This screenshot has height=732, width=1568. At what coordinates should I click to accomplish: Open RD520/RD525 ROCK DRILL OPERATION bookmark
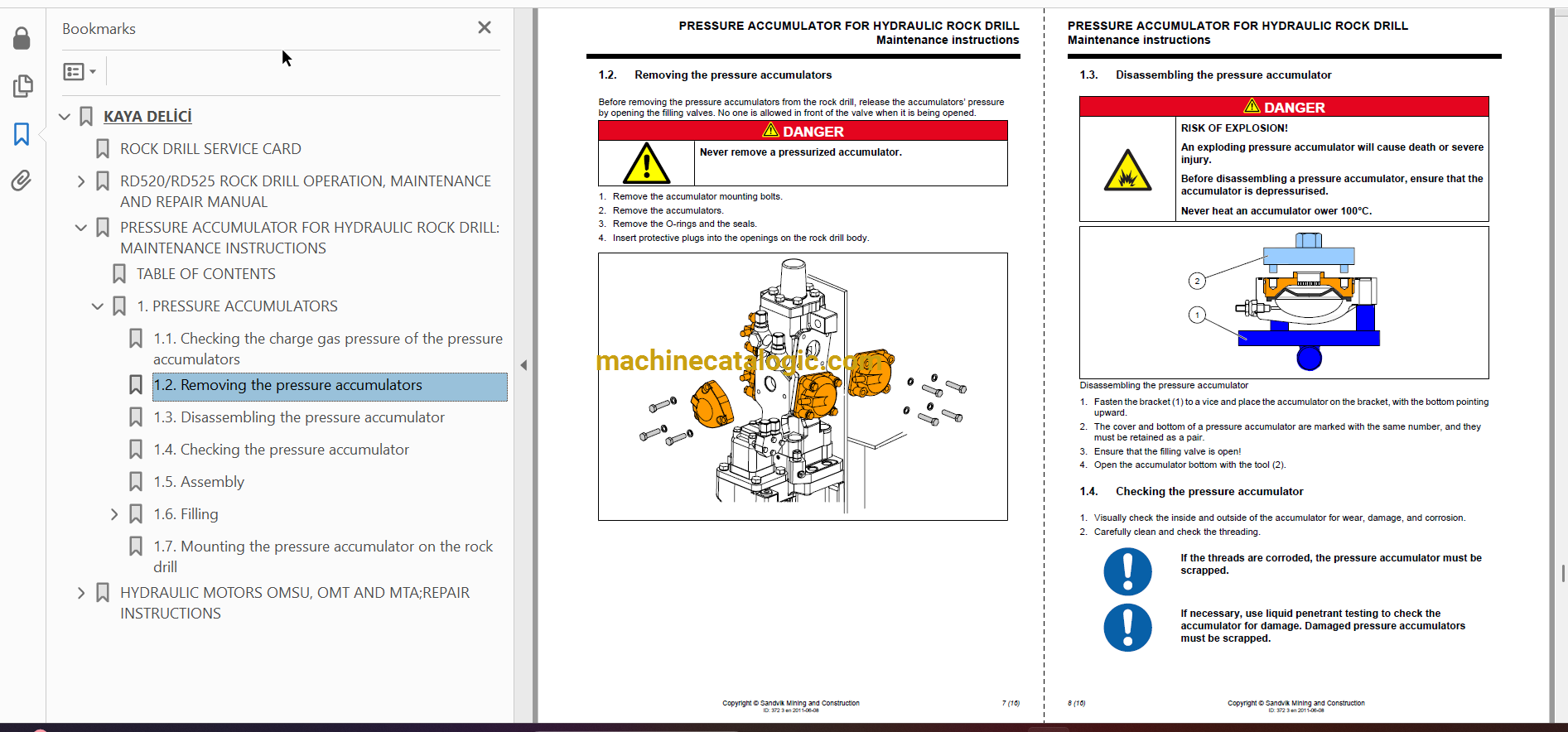(306, 191)
